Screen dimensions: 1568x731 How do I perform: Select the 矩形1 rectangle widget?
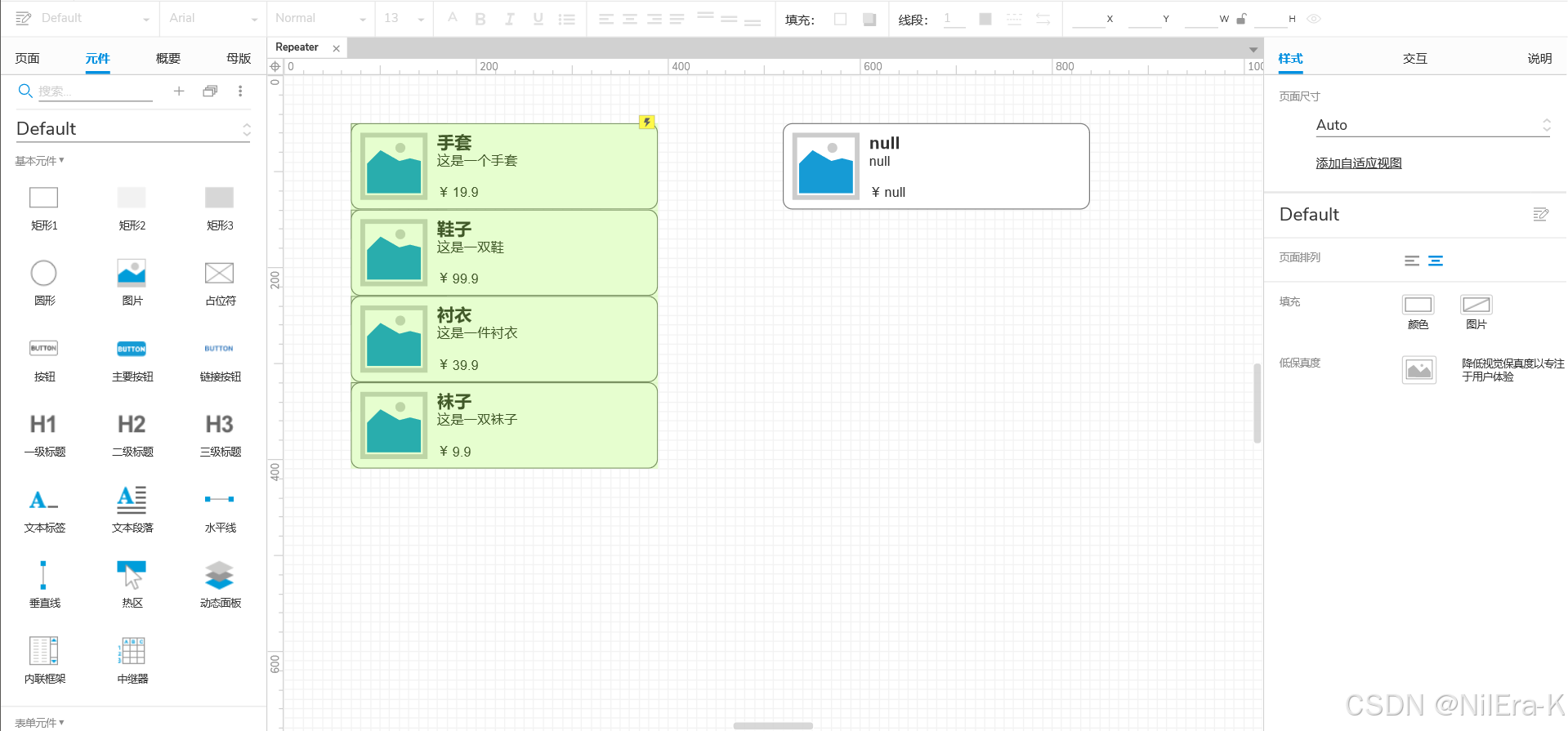44,209
